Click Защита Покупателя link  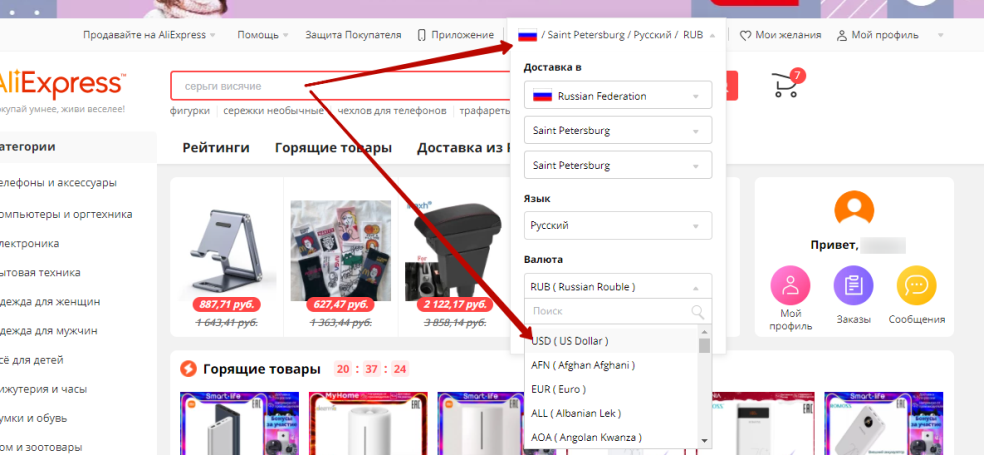(x=353, y=35)
